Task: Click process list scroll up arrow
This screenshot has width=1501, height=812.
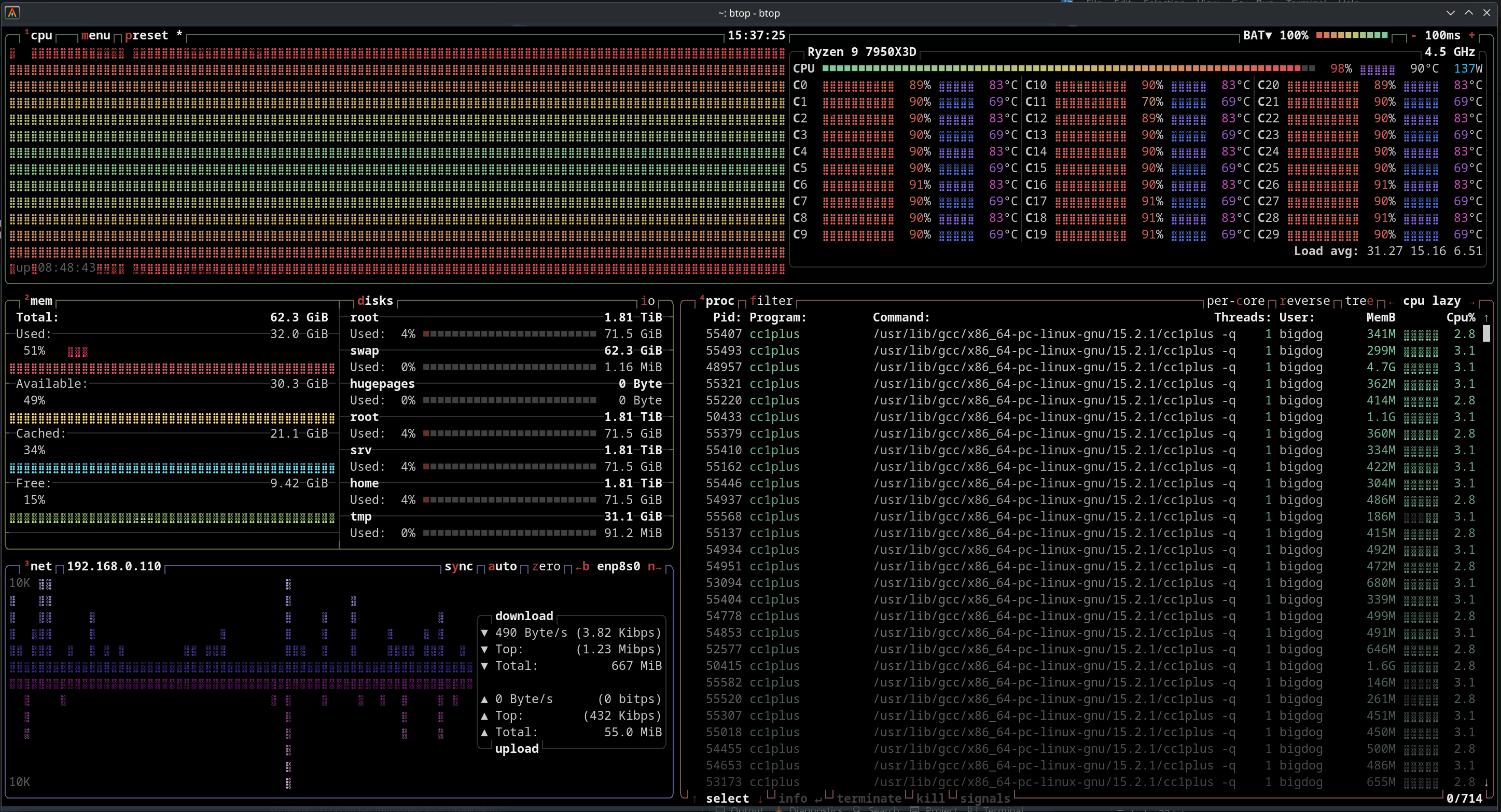Action: click(x=1486, y=318)
